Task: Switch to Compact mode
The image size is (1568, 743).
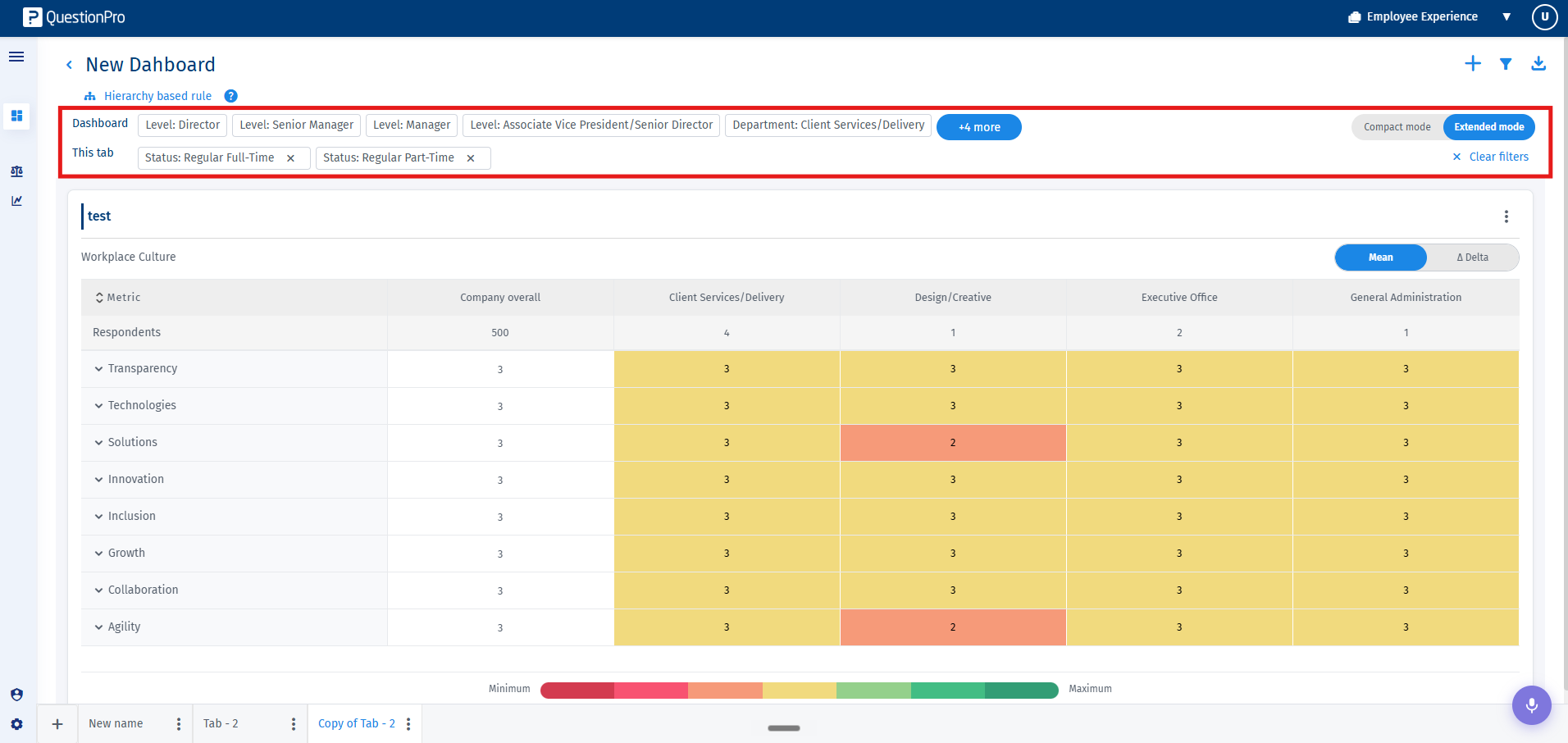Action: (x=1397, y=127)
